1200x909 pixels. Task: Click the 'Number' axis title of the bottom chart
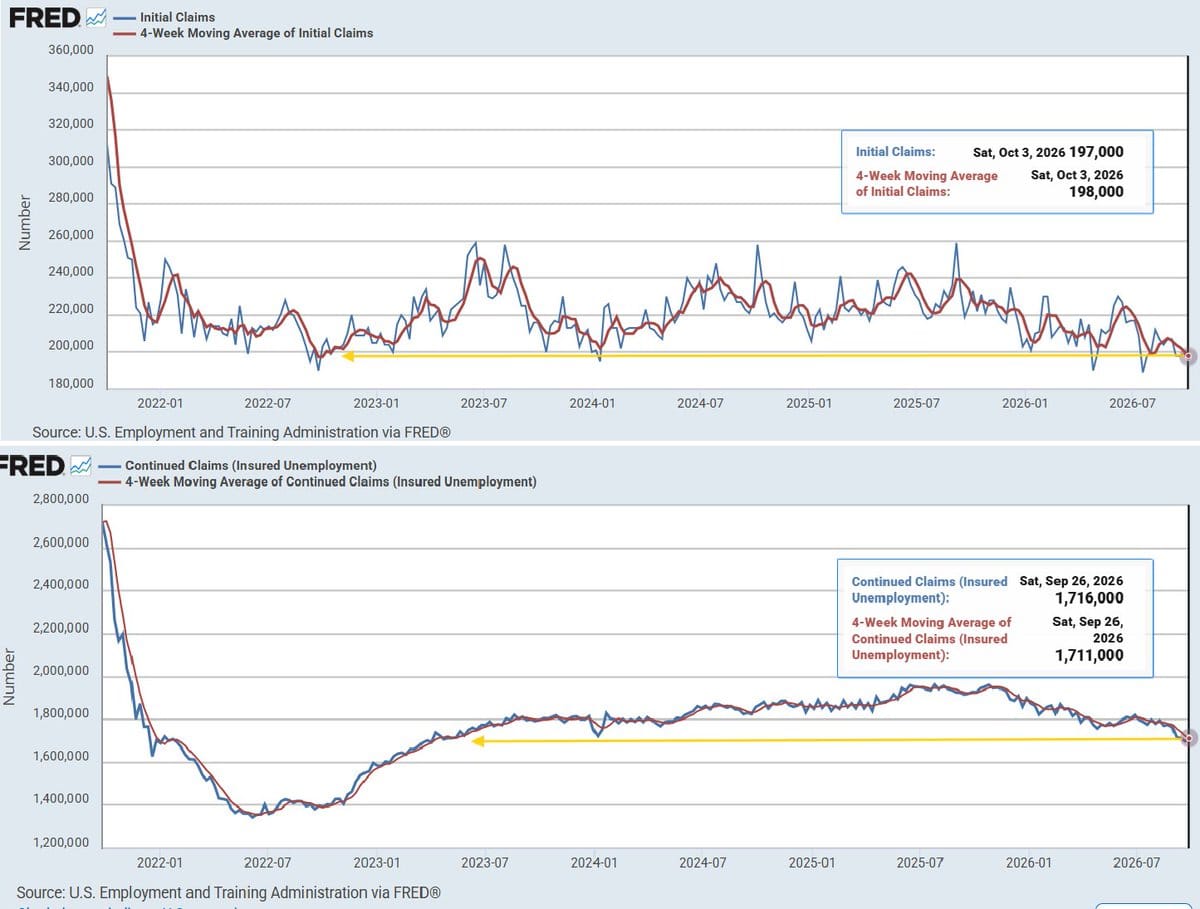(10, 678)
